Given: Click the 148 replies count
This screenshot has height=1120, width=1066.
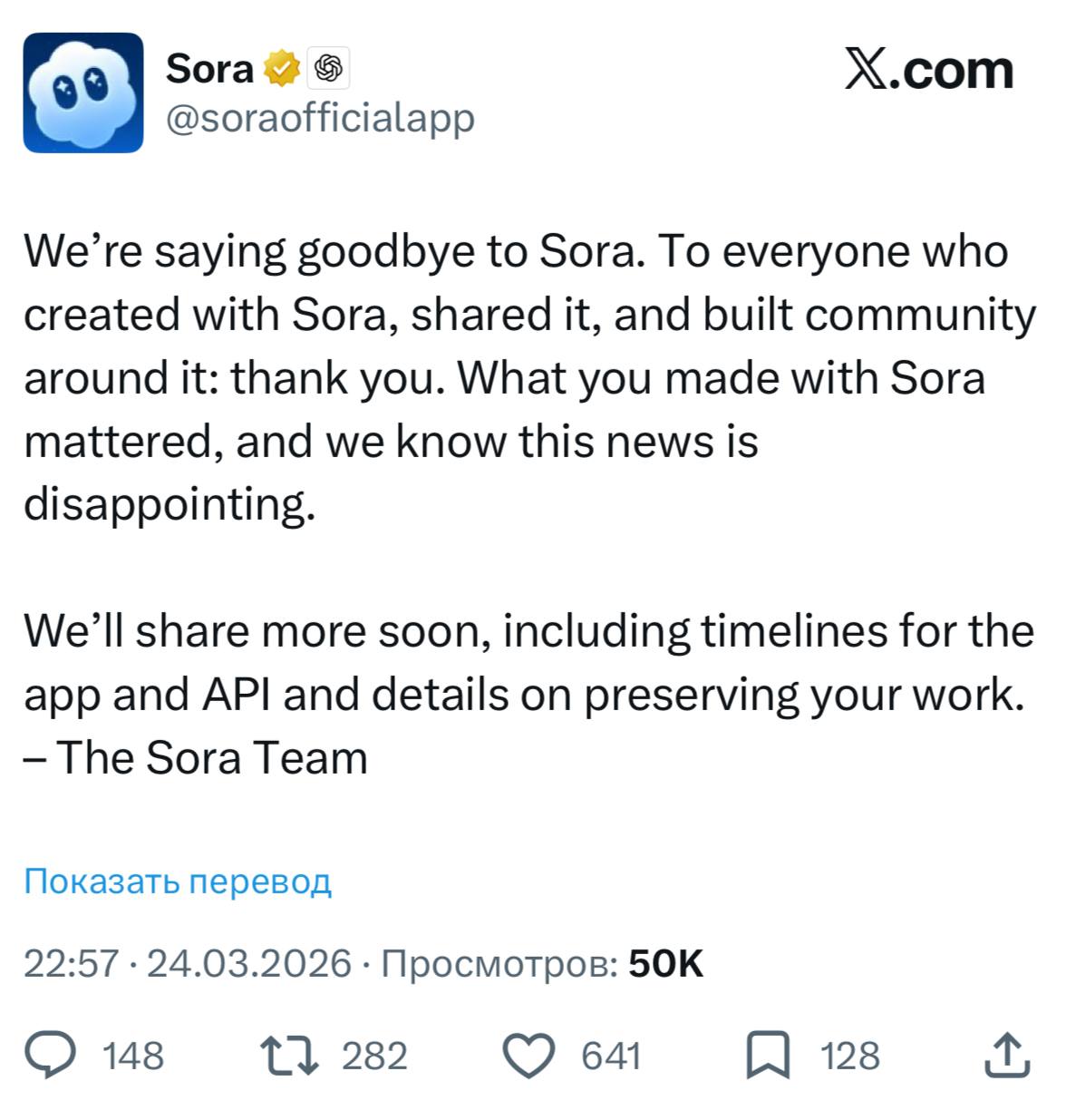Looking at the screenshot, I should click(x=133, y=1057).
